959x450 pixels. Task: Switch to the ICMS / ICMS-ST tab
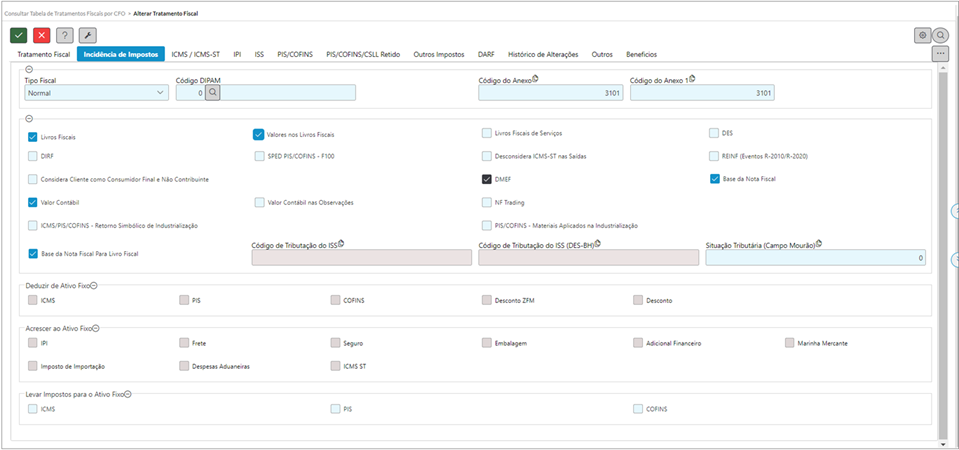coord(195,54)
